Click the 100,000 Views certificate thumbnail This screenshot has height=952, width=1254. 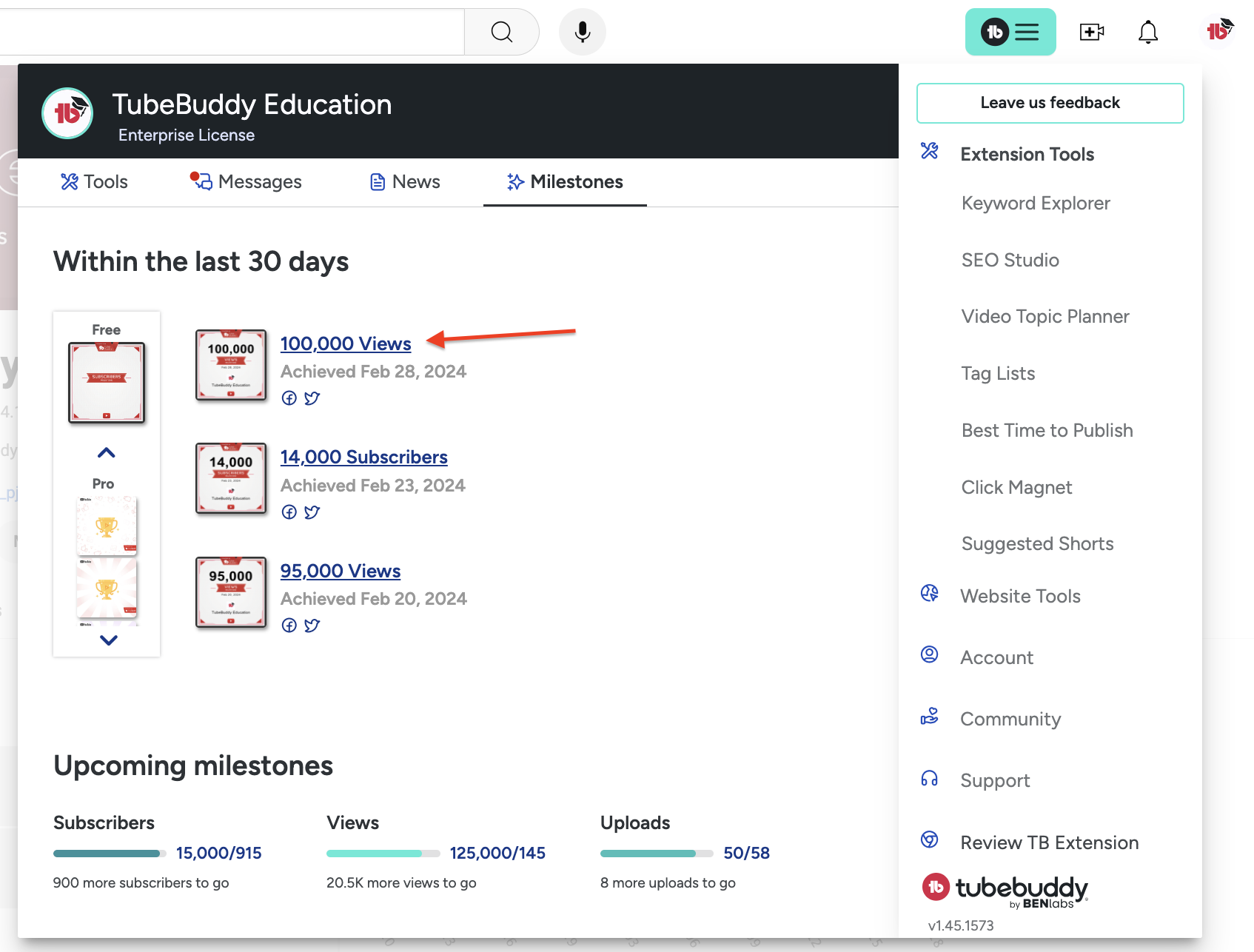(231, 365)
